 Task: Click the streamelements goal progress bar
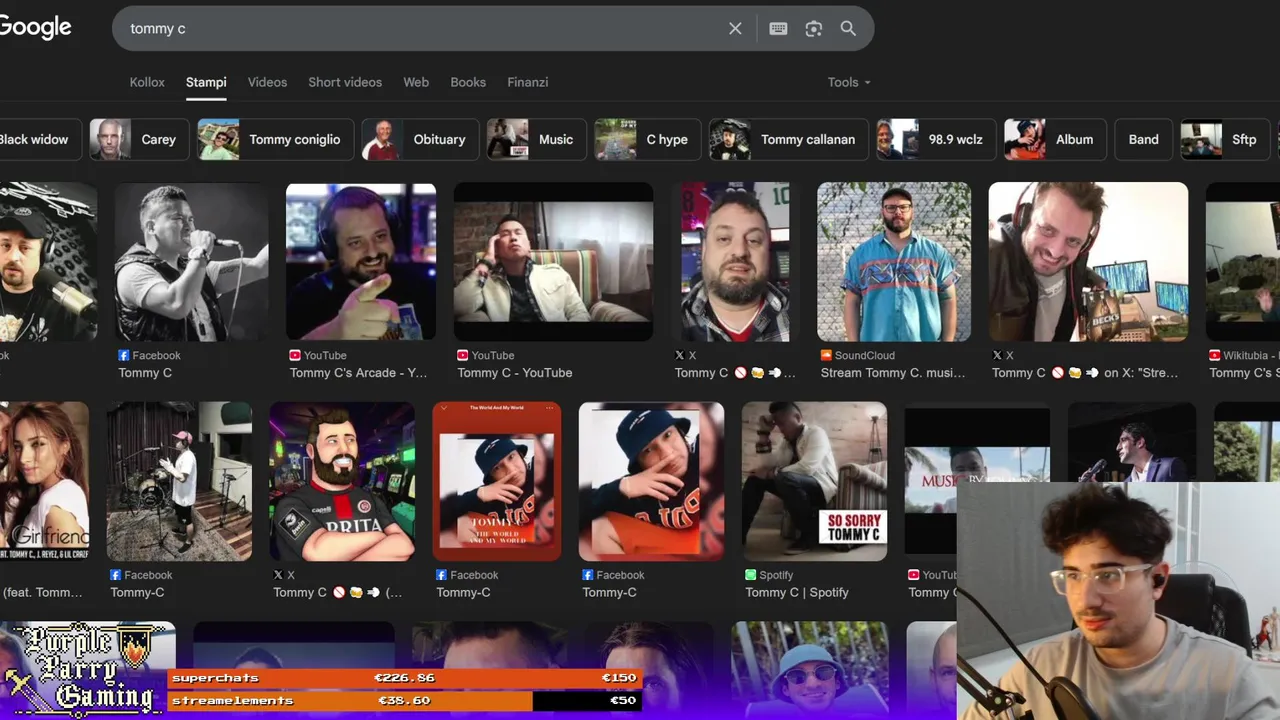pyautogui.click(x=404, y=701)
